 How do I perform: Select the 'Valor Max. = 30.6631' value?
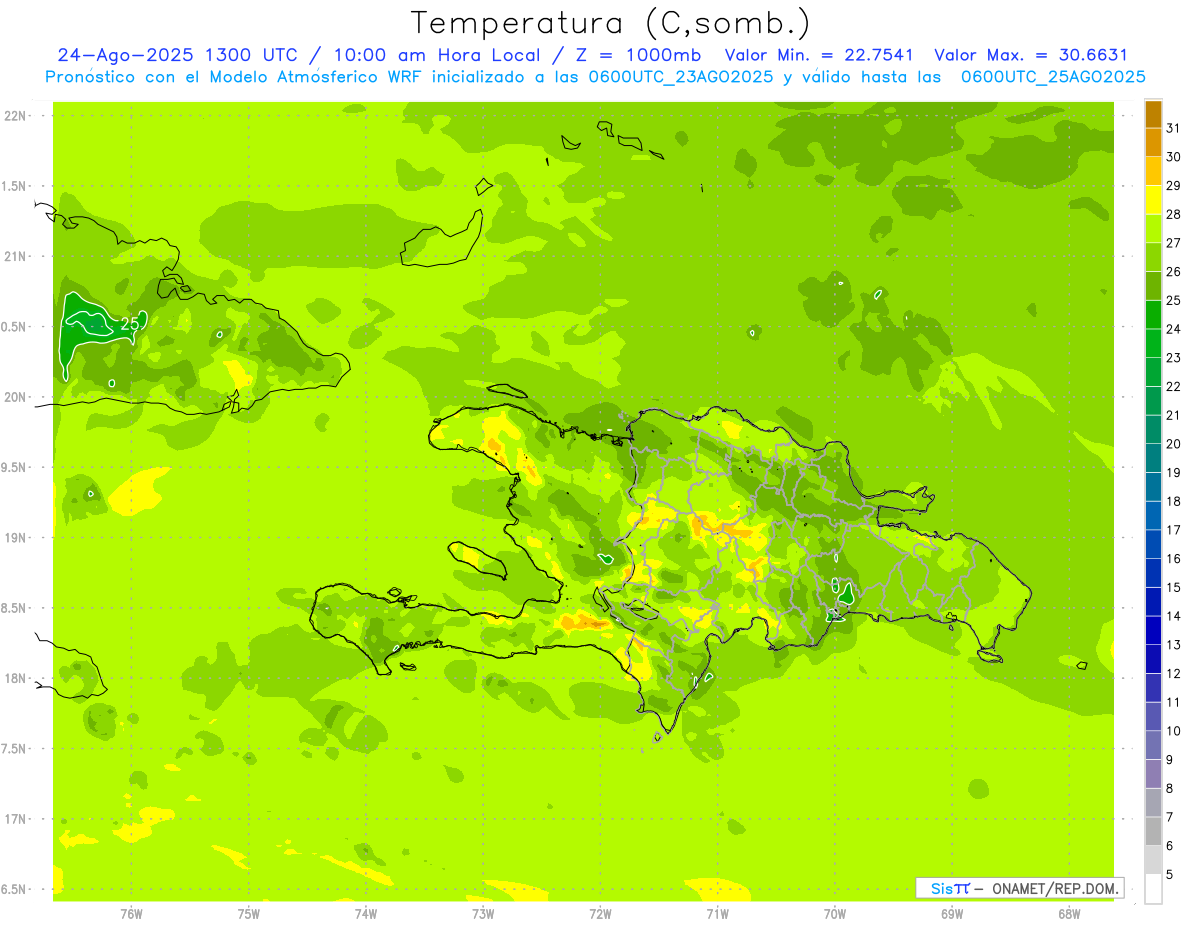(x=1030, y=55)
